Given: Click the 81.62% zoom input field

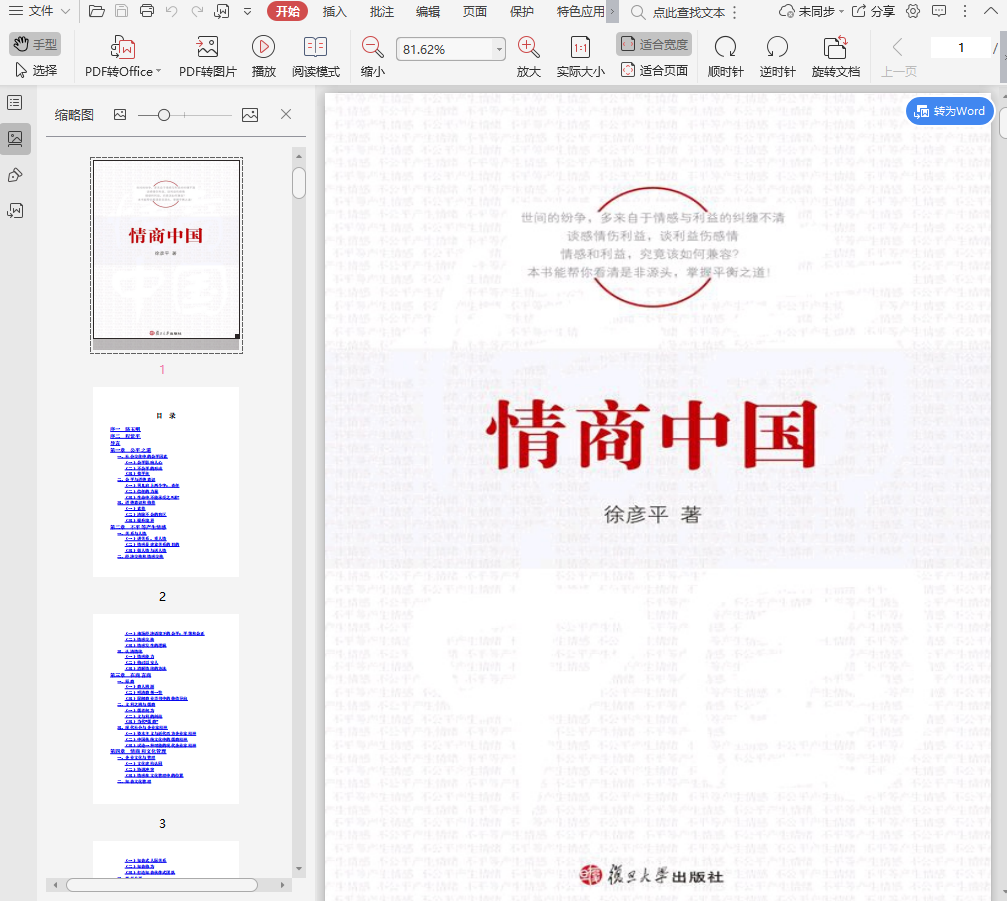Looking at the screenshot, I should [x=445, y=49].
